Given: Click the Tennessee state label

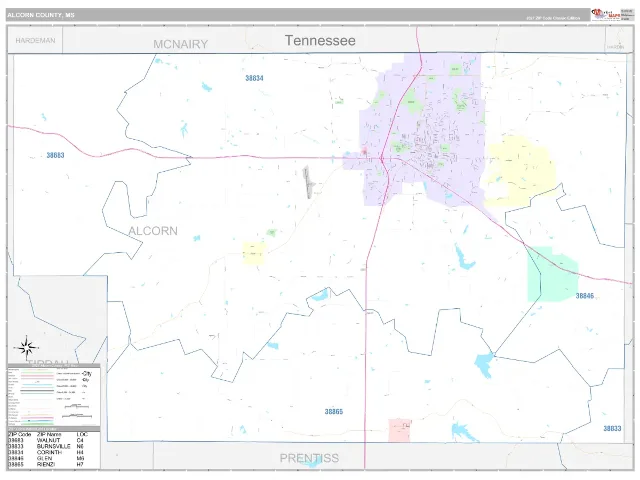Looking at the screenshot, I should pyautogui.click(x=320, y=40).
